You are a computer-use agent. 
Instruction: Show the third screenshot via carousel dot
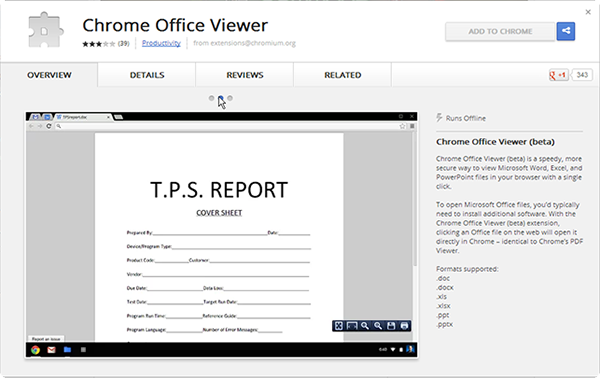point(230,98)
